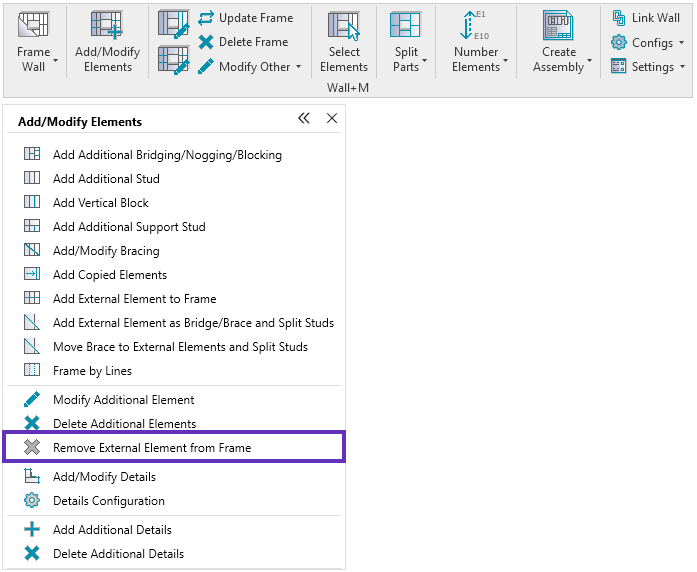697x572 pixels.
Task: Expand the Split Parts dropdown
Action: click(425, 62)
